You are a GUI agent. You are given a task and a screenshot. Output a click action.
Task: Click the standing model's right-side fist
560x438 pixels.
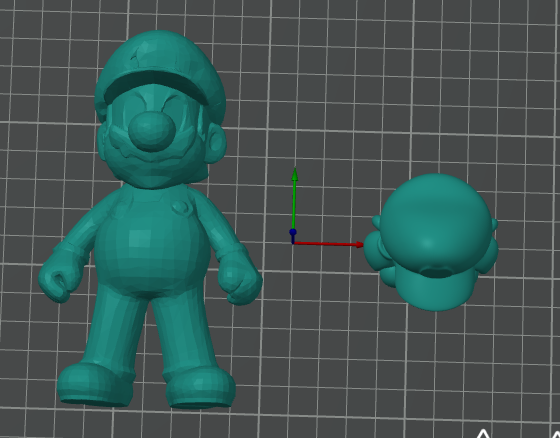click(x=241, y=282)
